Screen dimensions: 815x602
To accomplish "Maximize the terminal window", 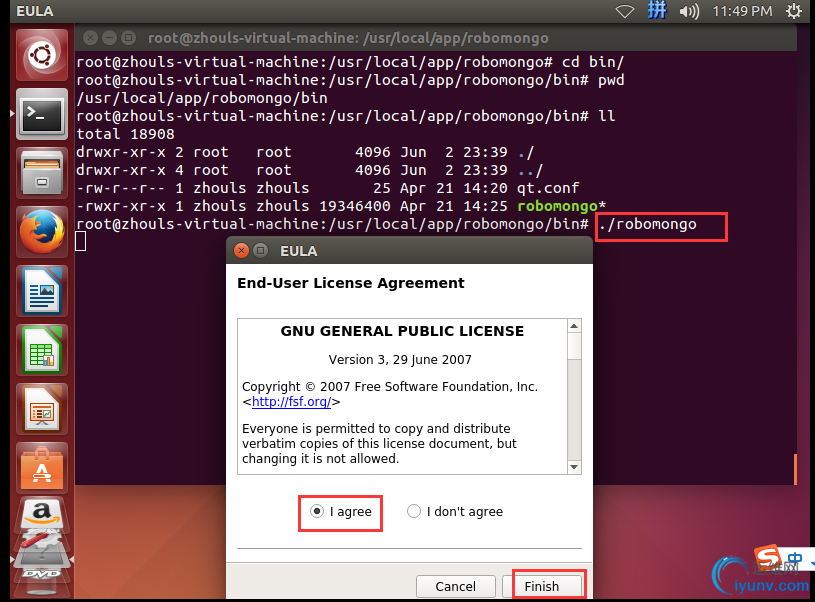I will tap(128, 37).
